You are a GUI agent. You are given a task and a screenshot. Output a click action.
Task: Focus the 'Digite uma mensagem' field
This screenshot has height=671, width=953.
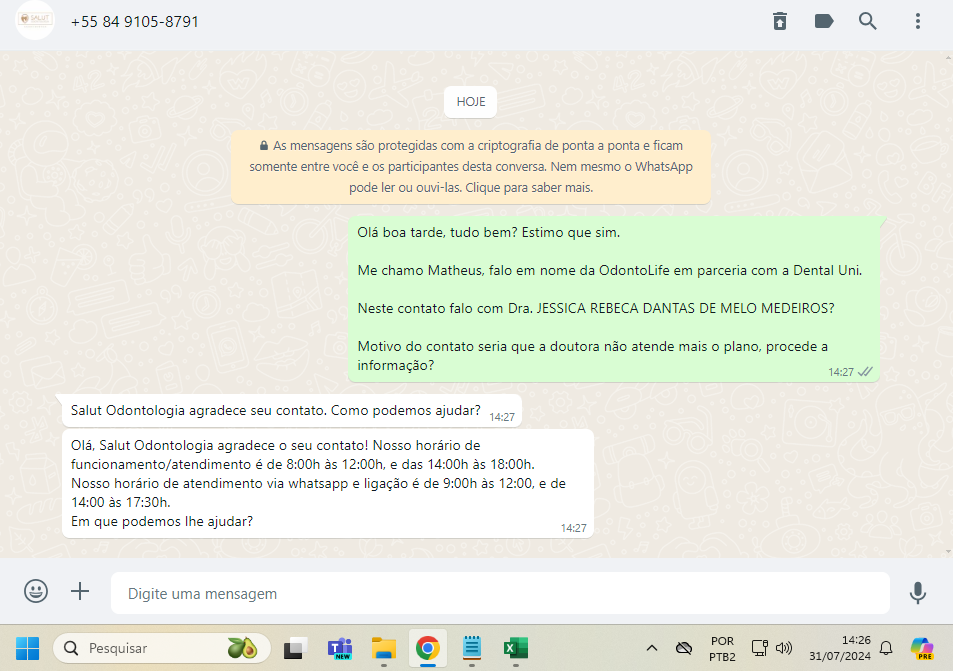(x=500, y=593)
